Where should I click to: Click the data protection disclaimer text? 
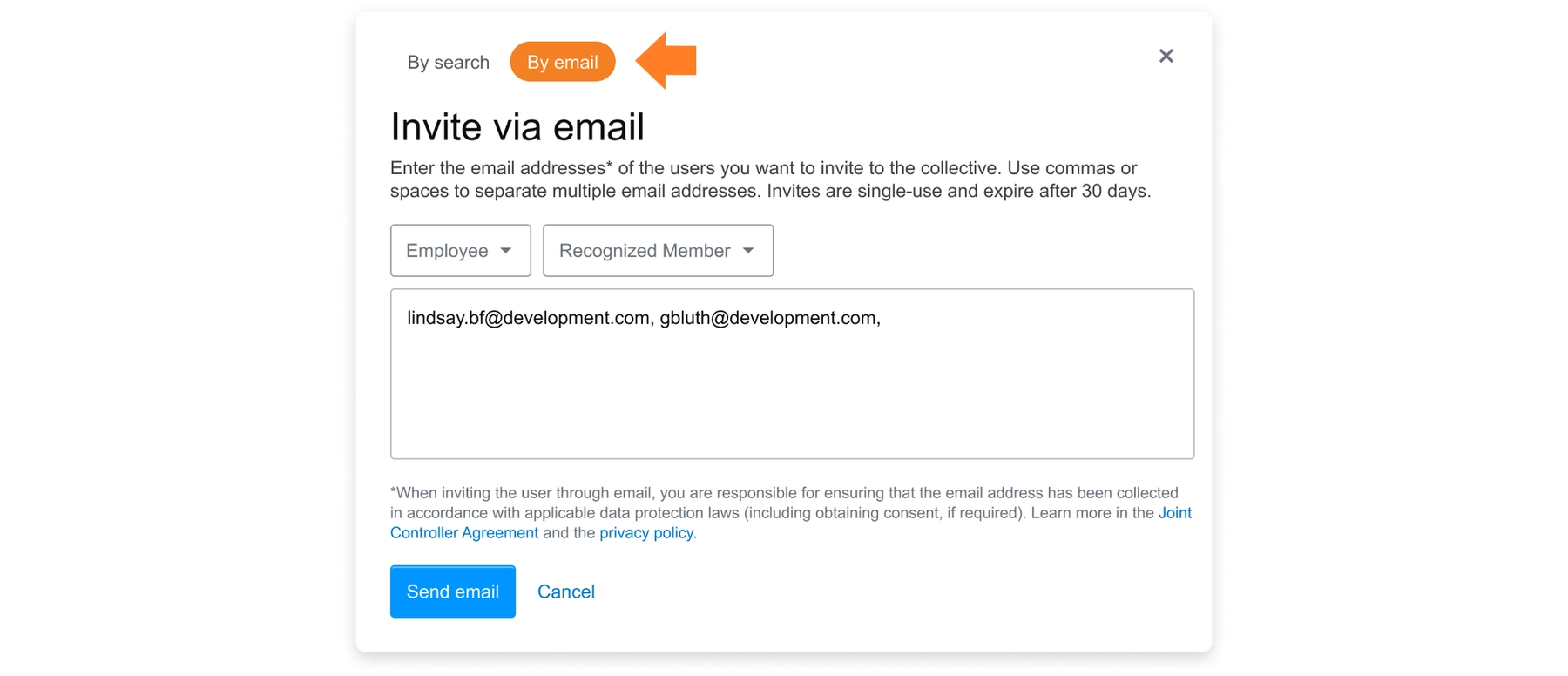pos(791,513)
